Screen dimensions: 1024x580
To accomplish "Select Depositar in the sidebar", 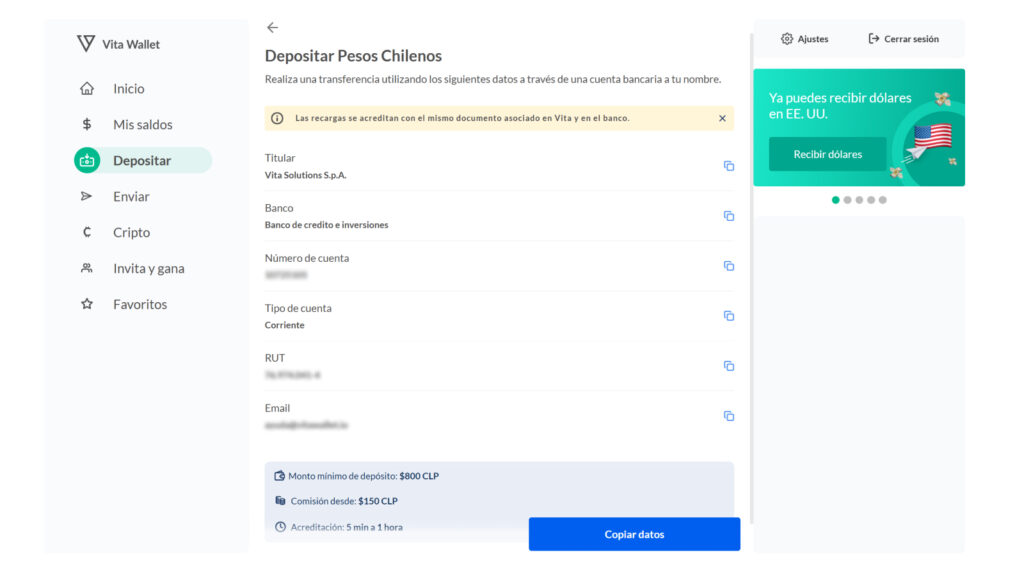I will pyautogui.click(x=142, y=161).
